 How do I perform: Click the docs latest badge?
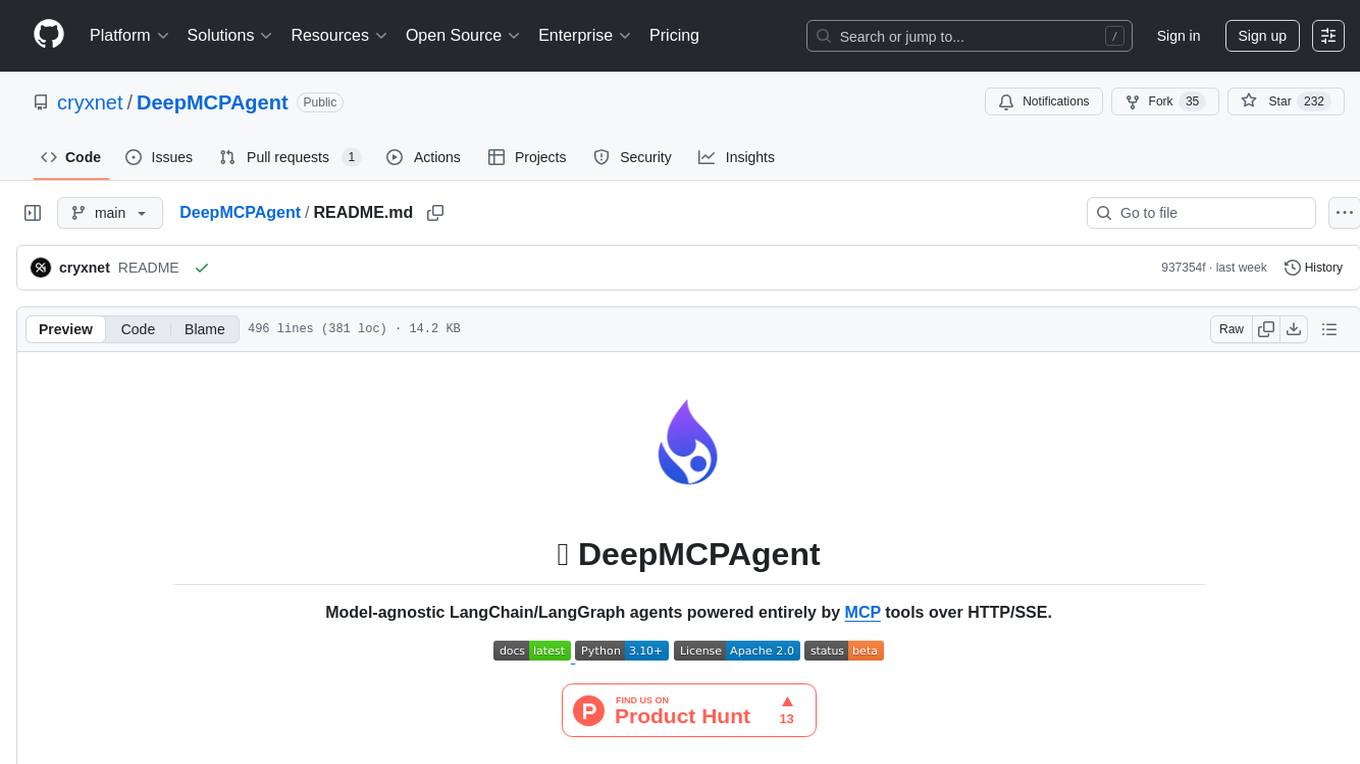click(x=532, y=651)
